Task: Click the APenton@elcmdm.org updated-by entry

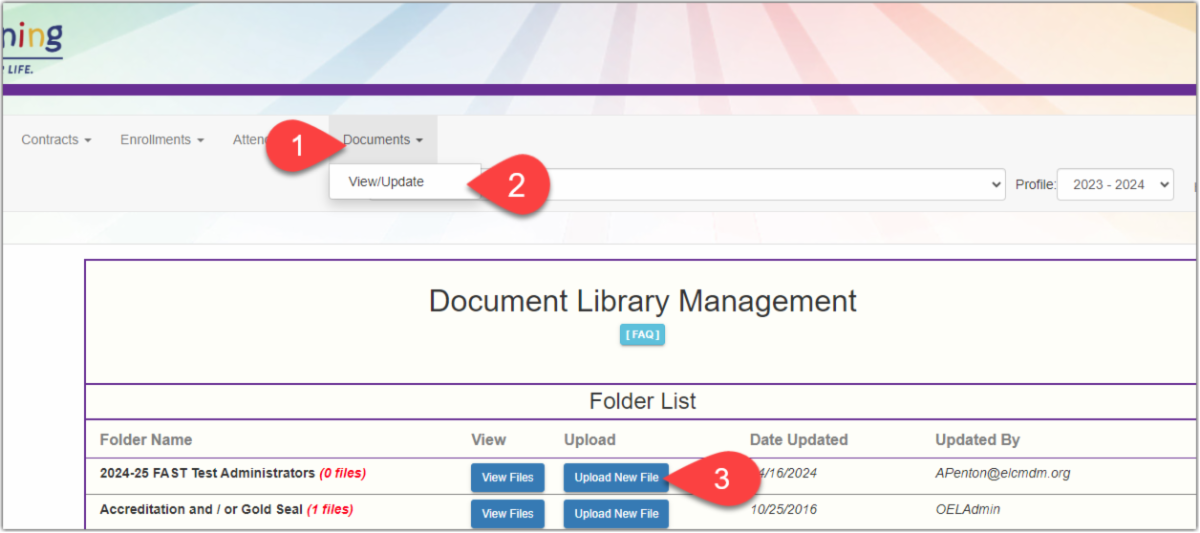Action: point(1002,473)
